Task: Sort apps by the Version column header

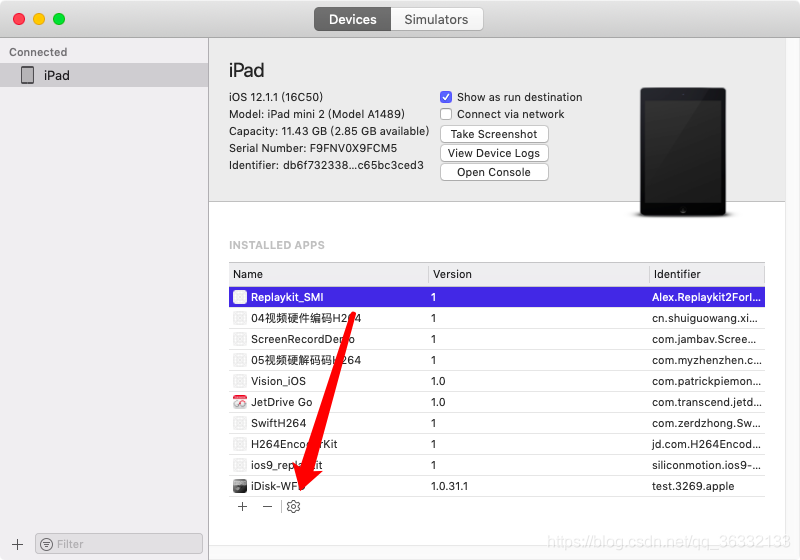Action: tap(539, 274)
